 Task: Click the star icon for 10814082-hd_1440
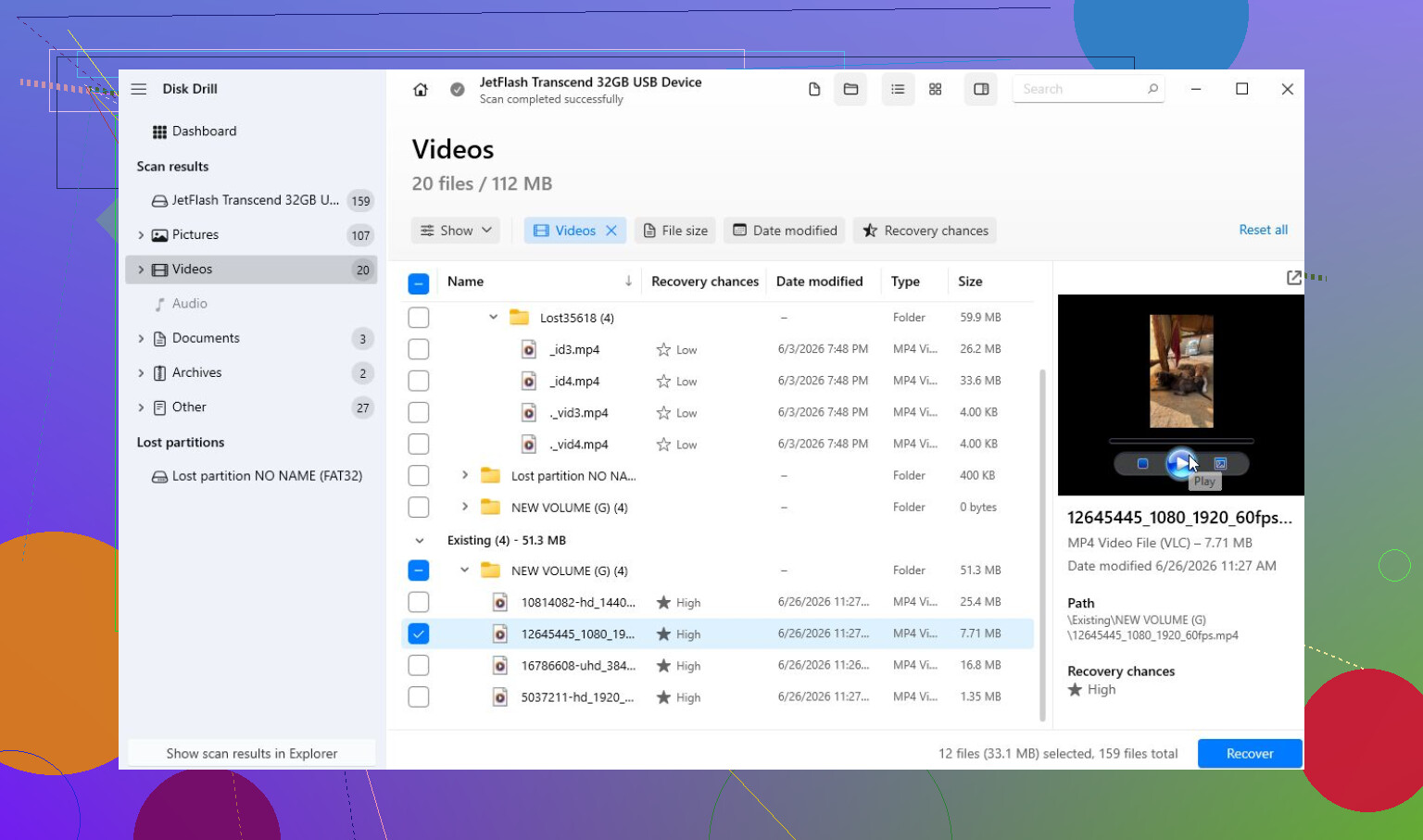tap(663, 603)
